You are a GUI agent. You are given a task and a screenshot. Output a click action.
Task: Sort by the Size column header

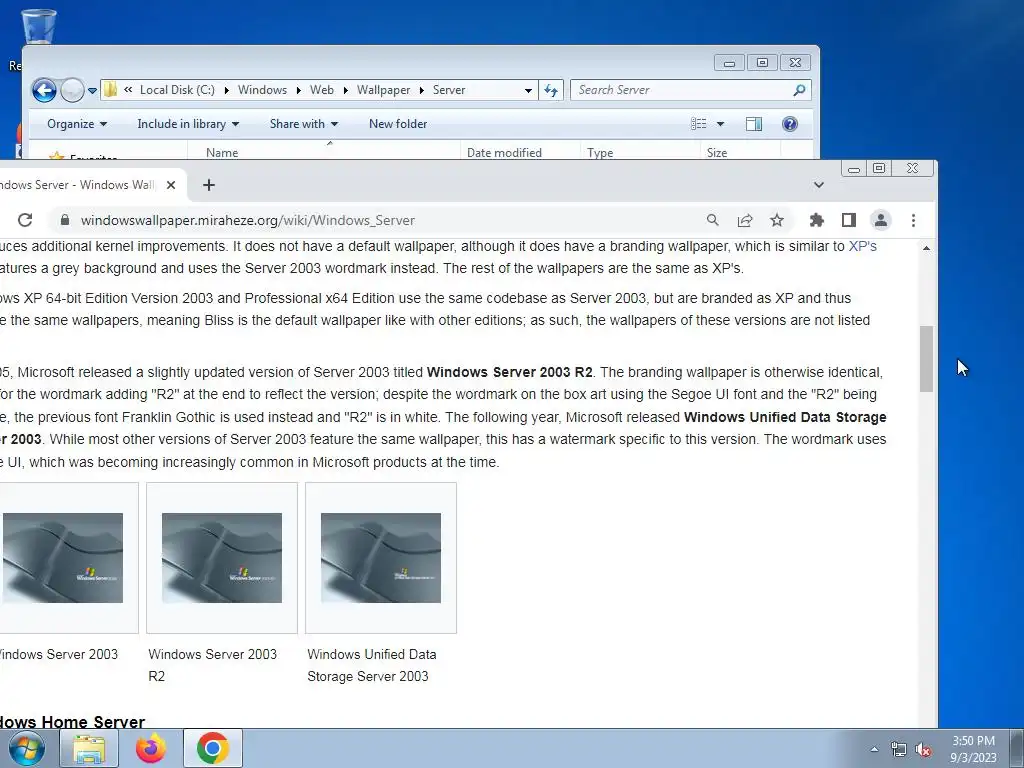(x=740, y=152)
